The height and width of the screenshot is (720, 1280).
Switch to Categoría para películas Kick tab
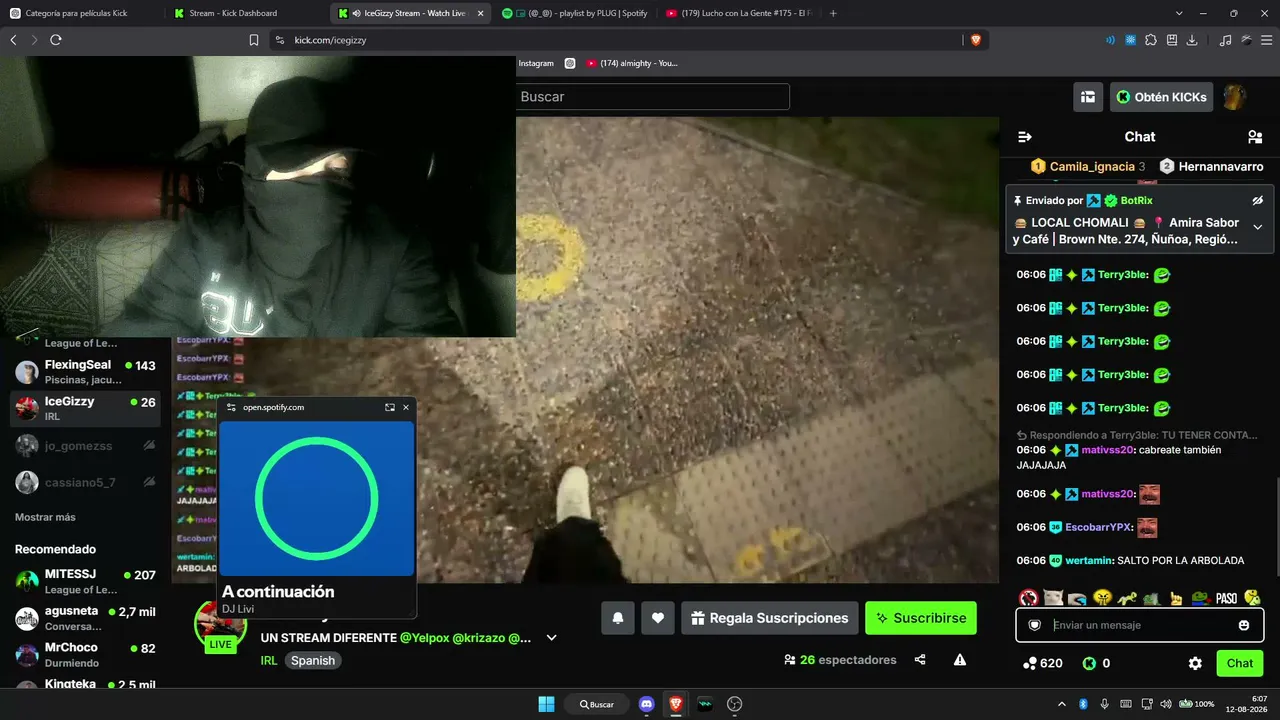[x=80, y=13]
